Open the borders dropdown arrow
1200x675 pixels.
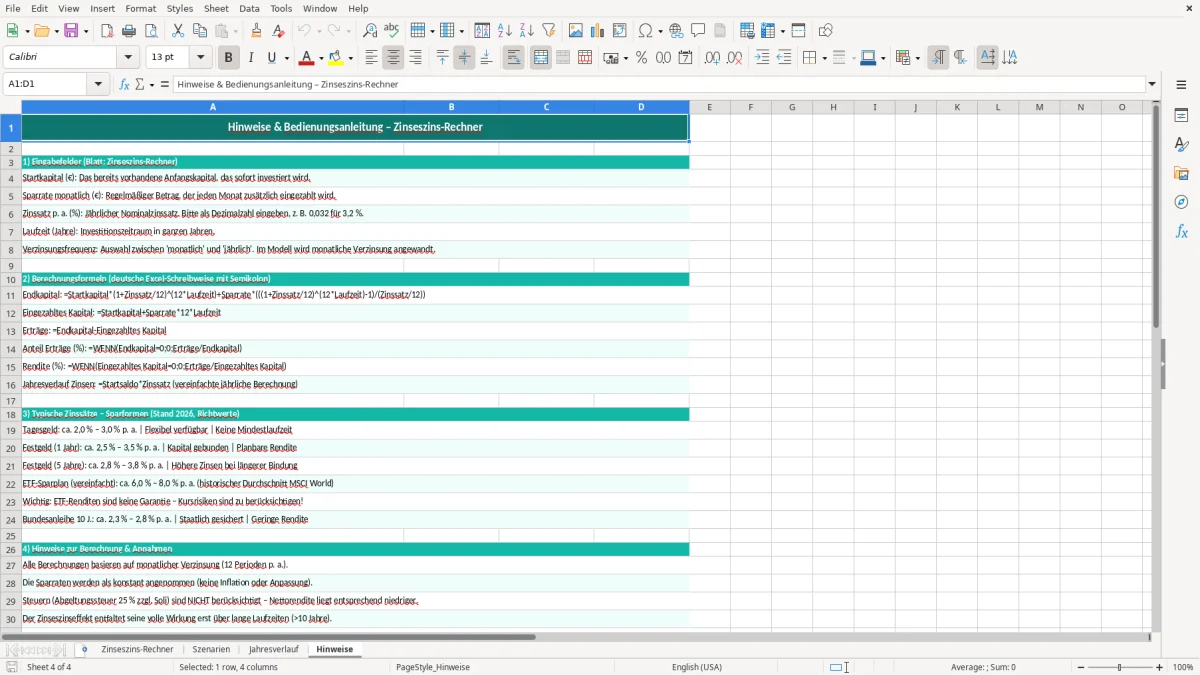coord(823,58)
